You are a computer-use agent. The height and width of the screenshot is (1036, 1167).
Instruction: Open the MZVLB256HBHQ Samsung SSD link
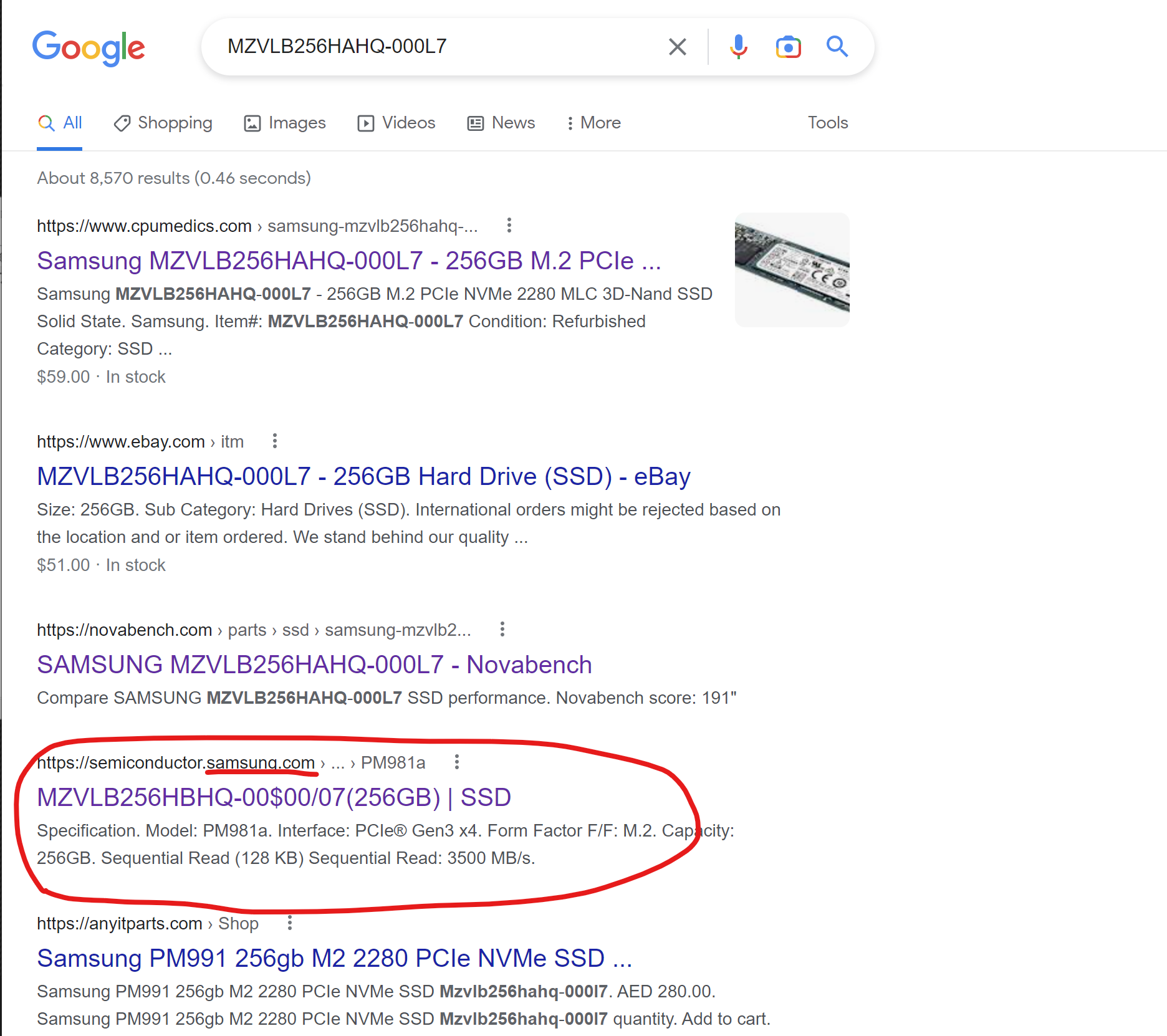tap(274, 798)
